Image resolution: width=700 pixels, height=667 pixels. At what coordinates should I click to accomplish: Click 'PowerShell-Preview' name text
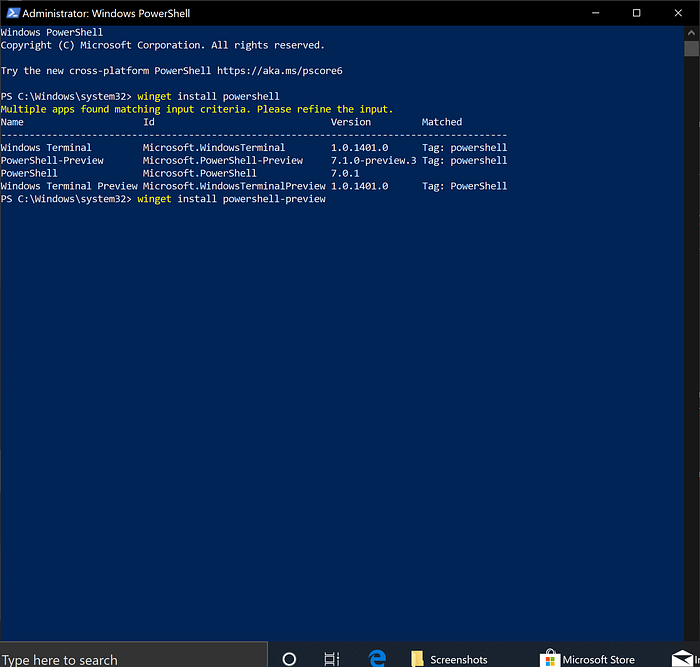coord(52,160)
